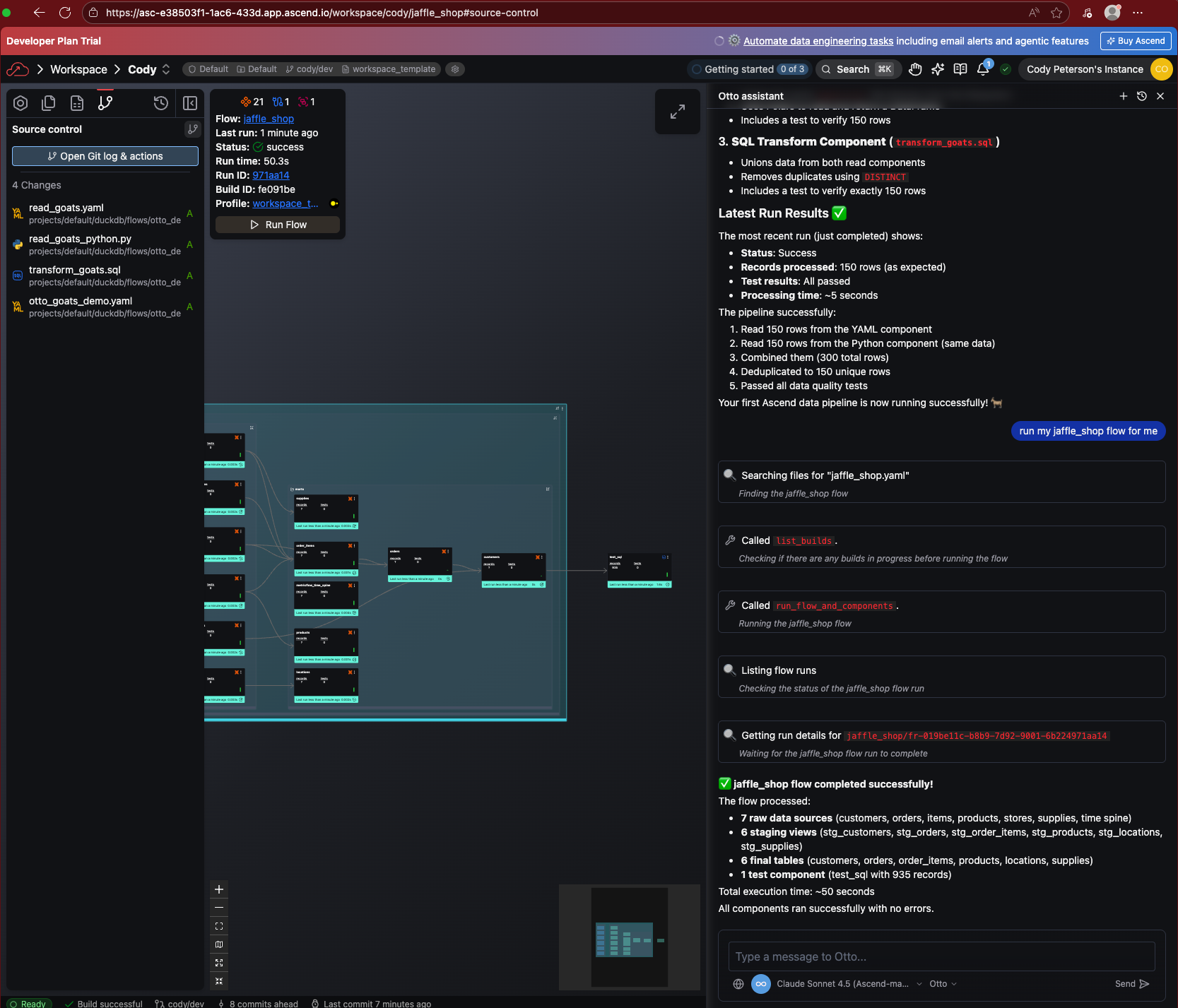The image size is (1178, 1008).
Task: Open the files panel icon
Action: (49, 102)
